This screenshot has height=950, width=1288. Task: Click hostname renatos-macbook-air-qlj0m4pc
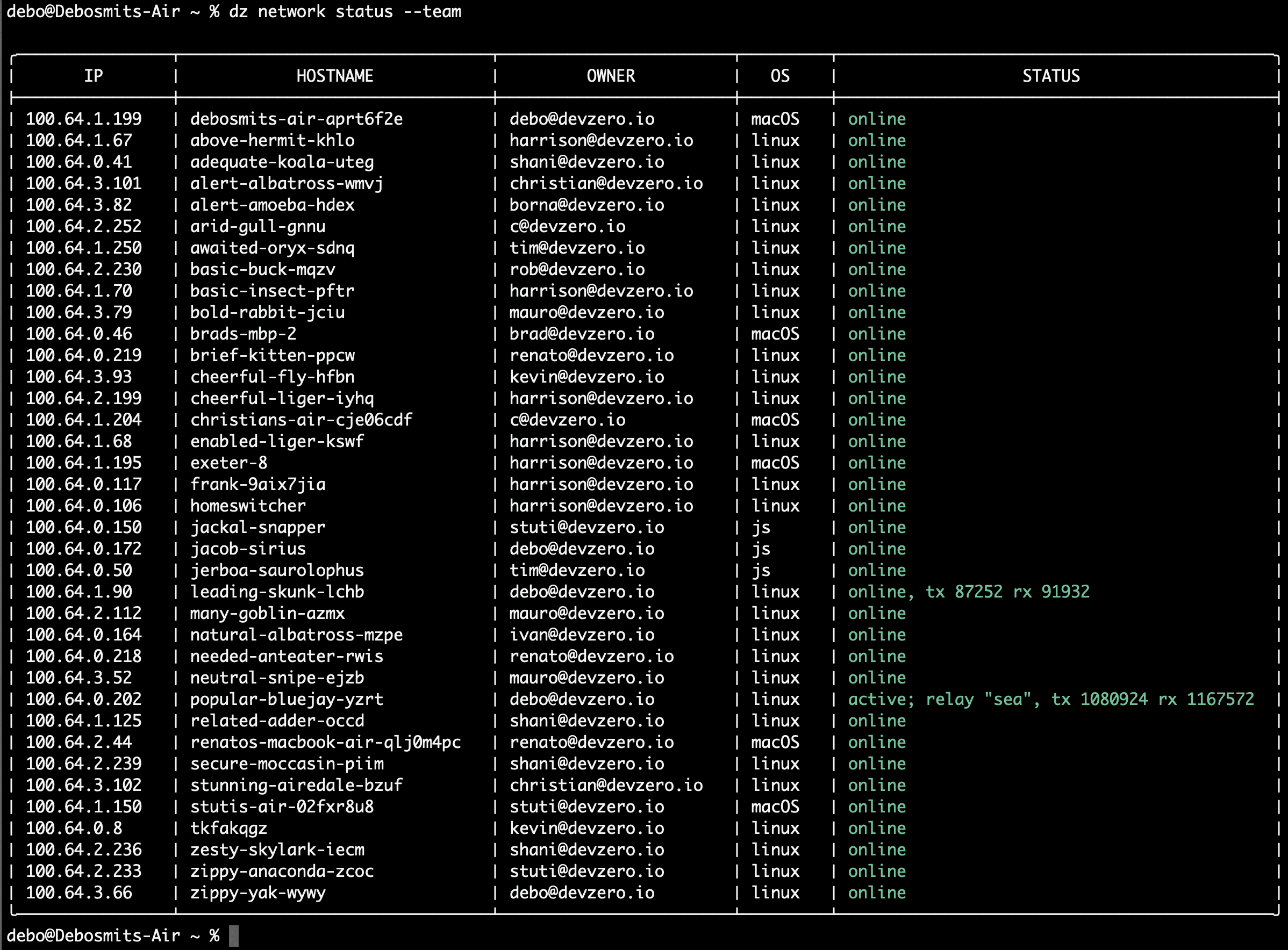[x=326, y=742]
